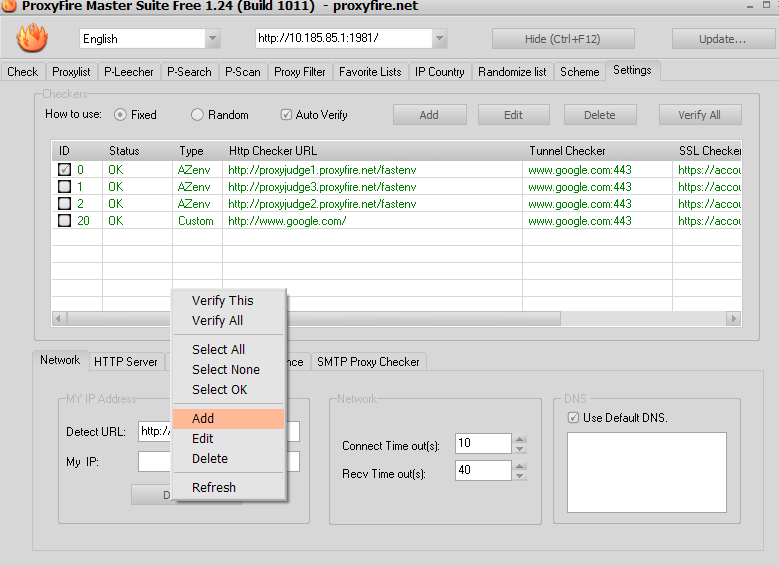779x566 pixels.
Task: Increase Connect Time out value
Action: pyautogui.click(x=520, y=439)
